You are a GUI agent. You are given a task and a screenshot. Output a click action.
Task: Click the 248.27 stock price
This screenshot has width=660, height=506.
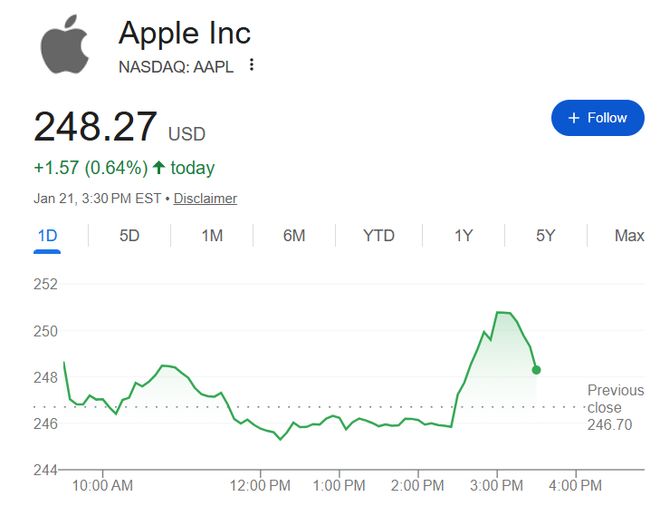[95, 128]
